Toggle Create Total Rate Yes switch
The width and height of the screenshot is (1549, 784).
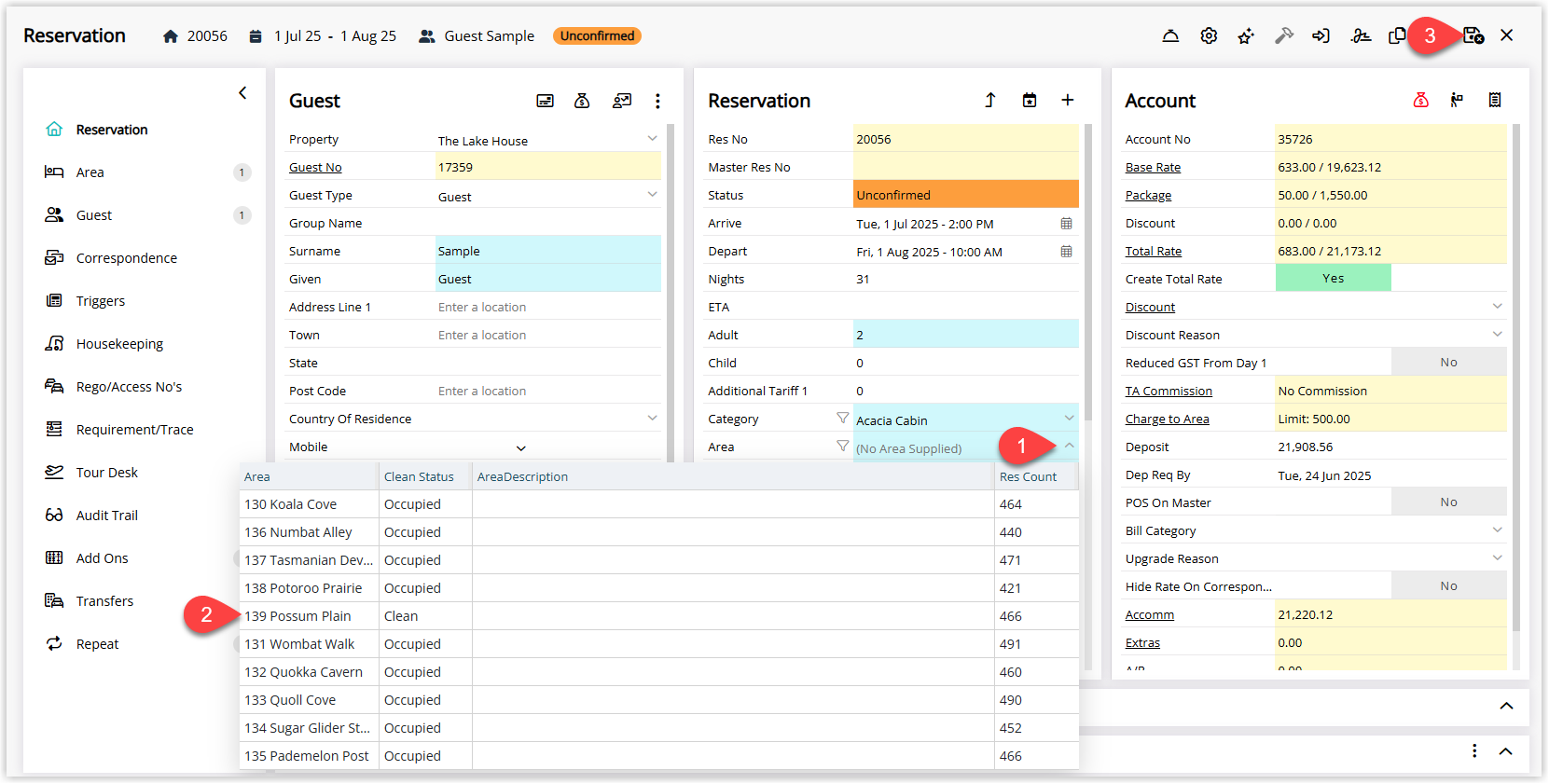click(1333, 278)
